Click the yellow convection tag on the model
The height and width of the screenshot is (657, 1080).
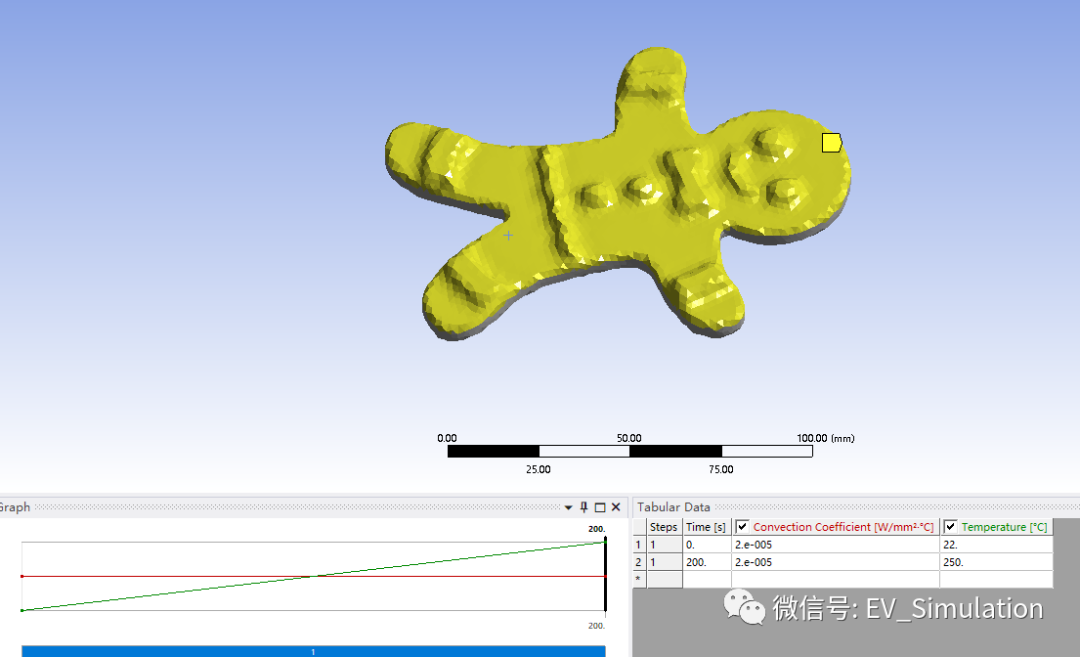coord(831,143)
